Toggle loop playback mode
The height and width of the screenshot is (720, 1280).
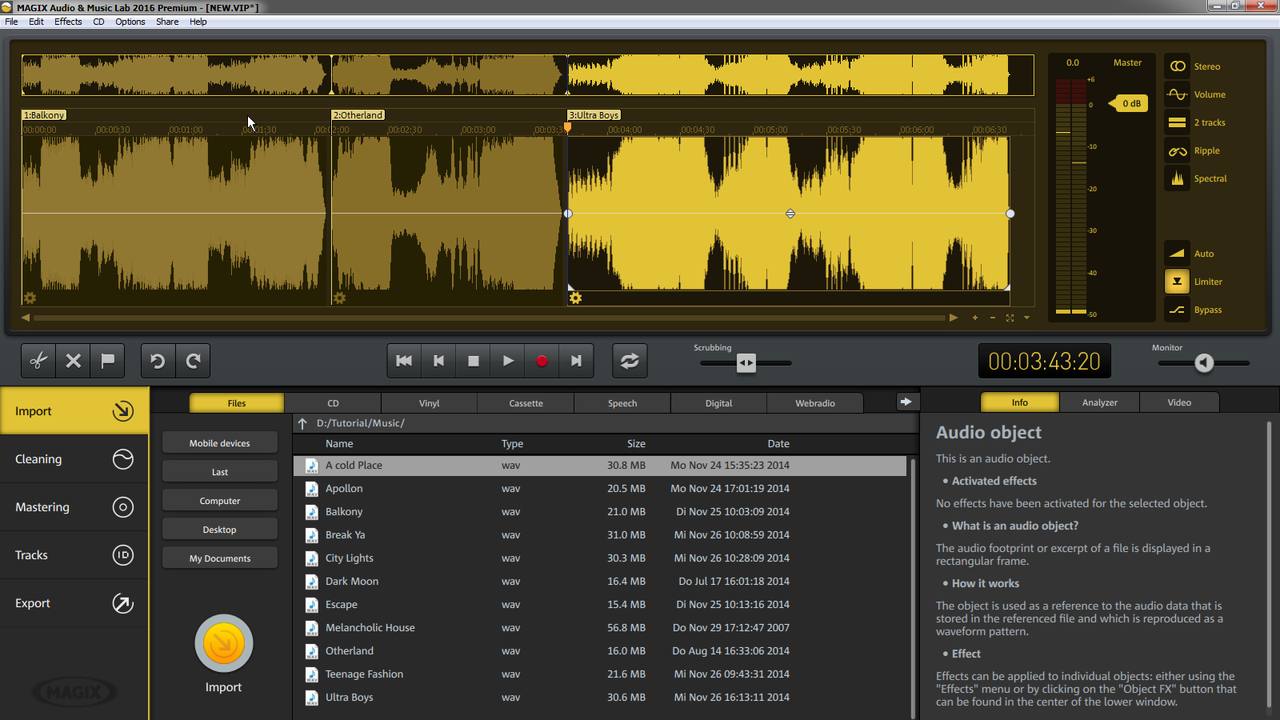(x=630, y=361)
